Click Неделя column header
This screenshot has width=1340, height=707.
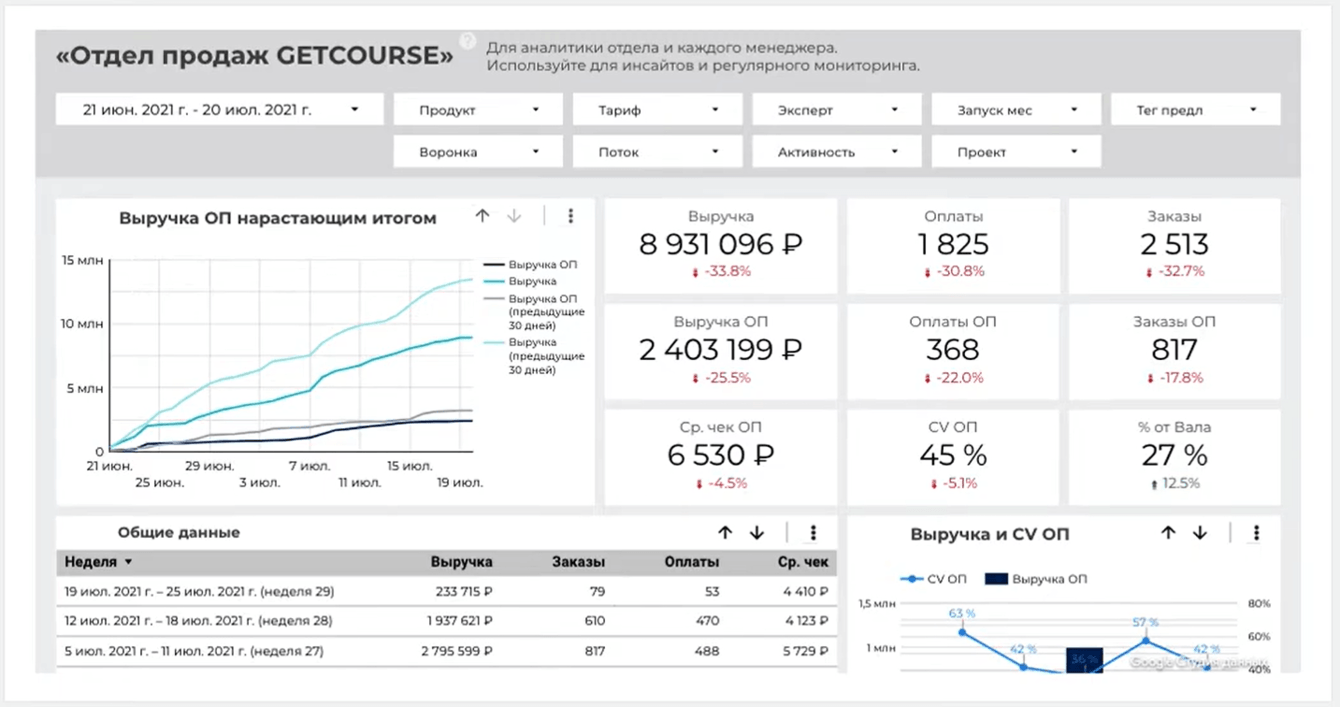click(91, 563)
